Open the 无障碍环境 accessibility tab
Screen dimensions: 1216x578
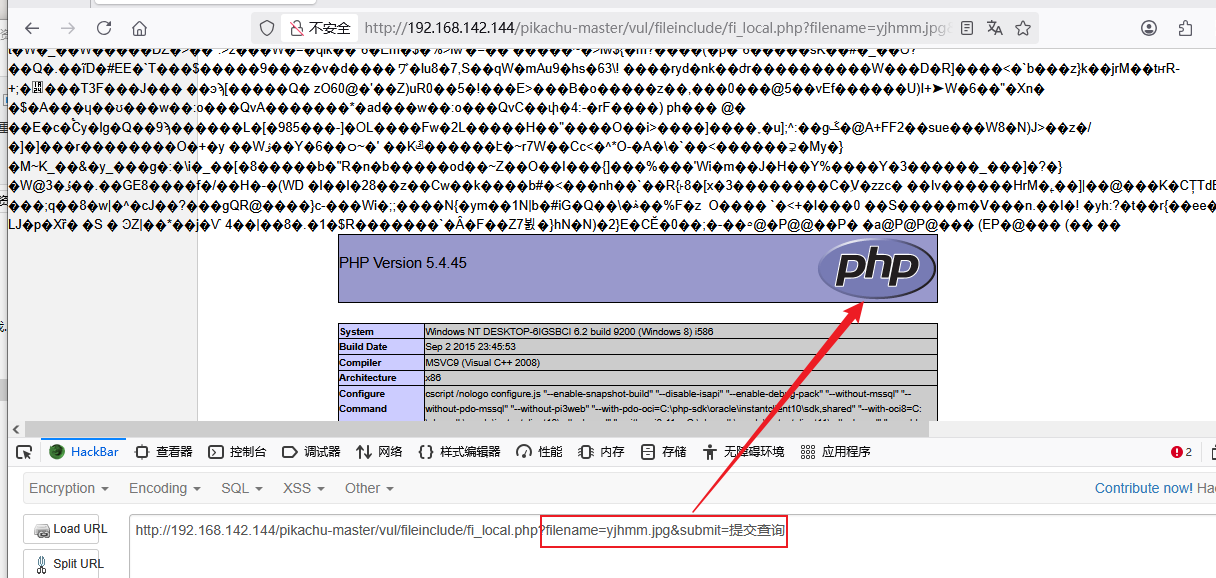coord(744,452)
